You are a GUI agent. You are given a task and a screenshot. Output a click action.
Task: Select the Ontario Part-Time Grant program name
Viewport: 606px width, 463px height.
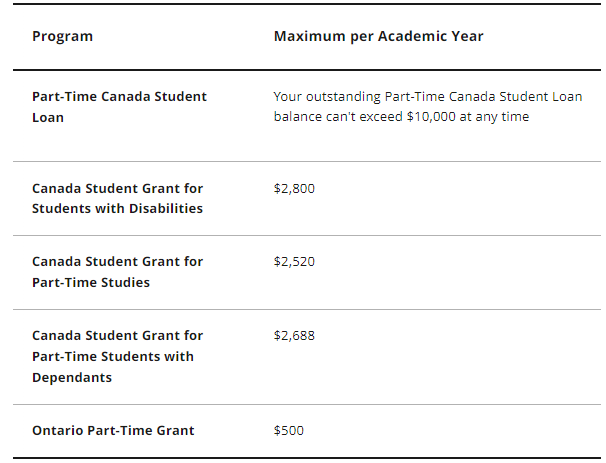pyautogui.click(x=113, y=430)
